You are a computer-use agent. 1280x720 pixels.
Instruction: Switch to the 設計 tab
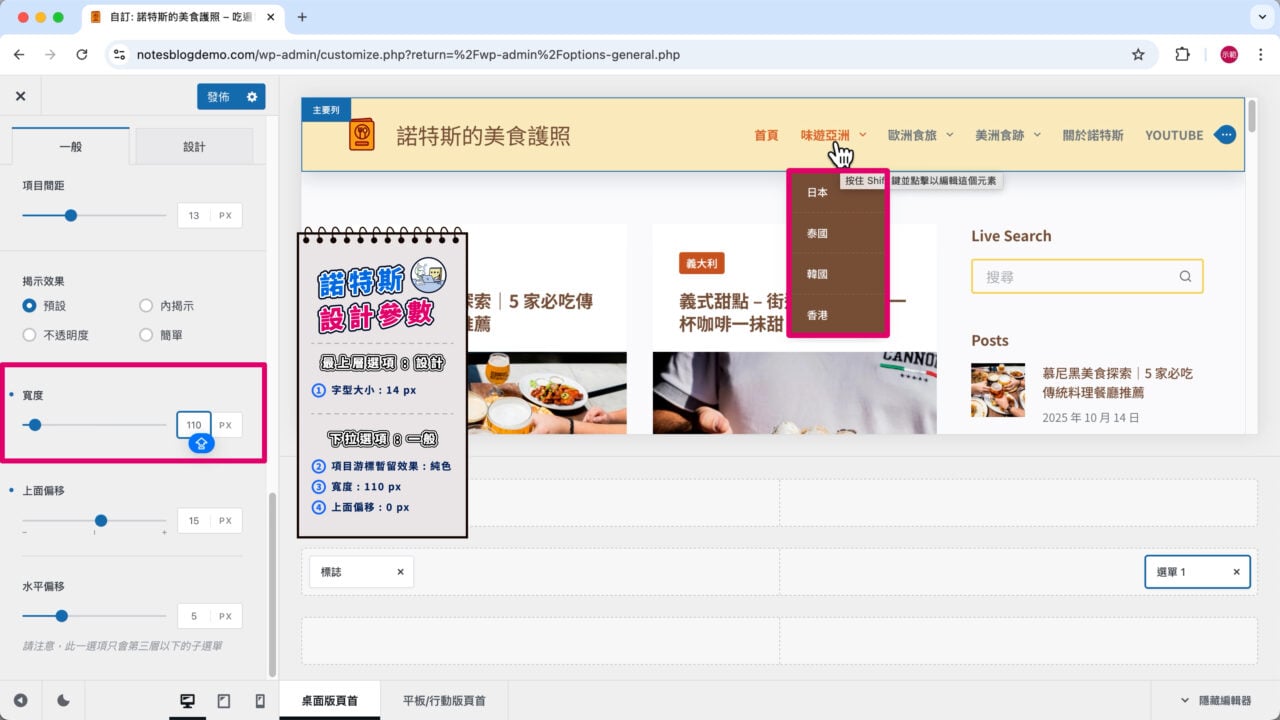pos(195,145)
